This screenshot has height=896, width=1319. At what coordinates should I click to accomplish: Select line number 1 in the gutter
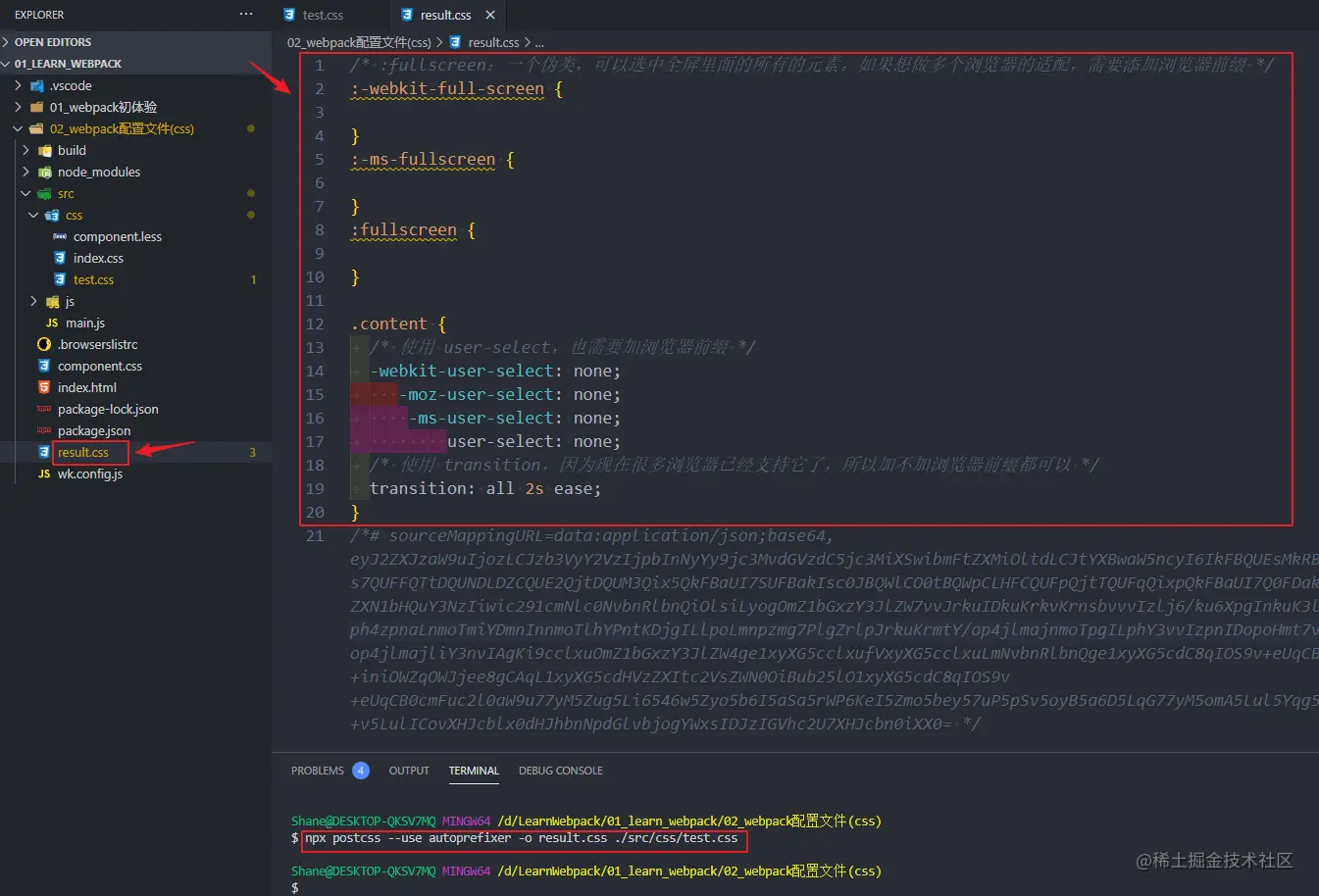[x=320, y=65]
